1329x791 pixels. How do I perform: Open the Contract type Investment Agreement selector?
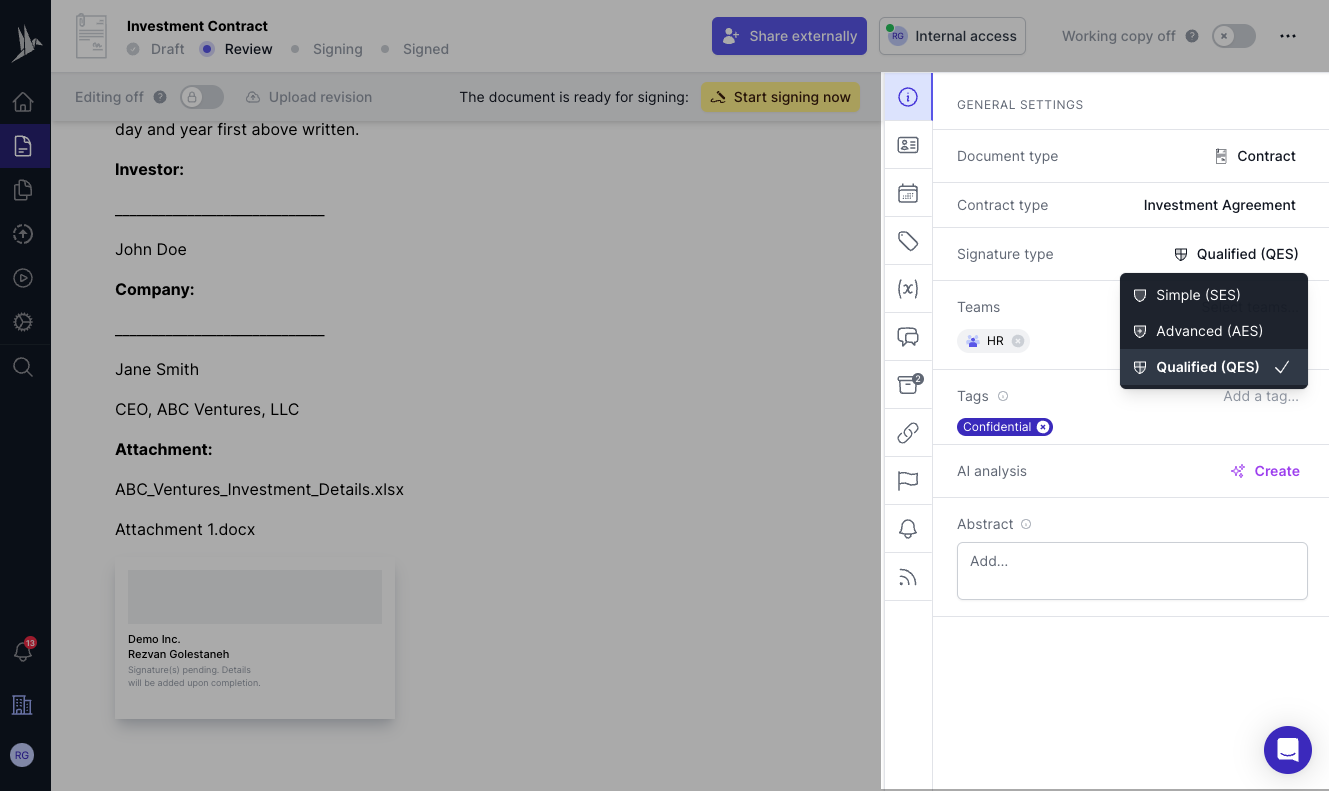click(x=1219, y=205)
